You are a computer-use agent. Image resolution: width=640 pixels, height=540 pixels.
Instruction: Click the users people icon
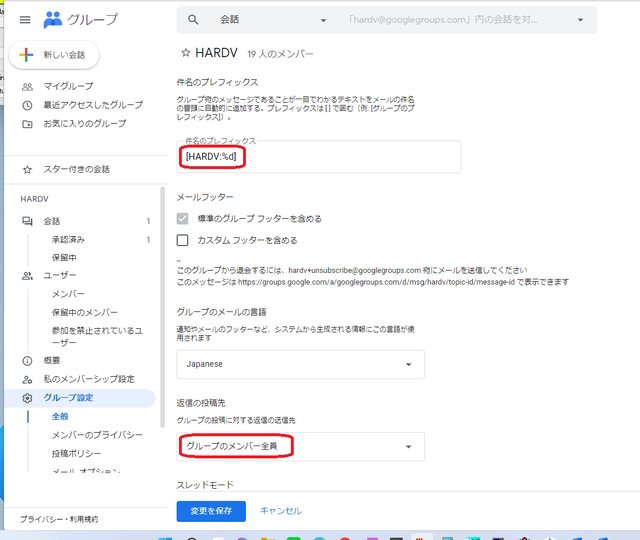tap(27, 276)
